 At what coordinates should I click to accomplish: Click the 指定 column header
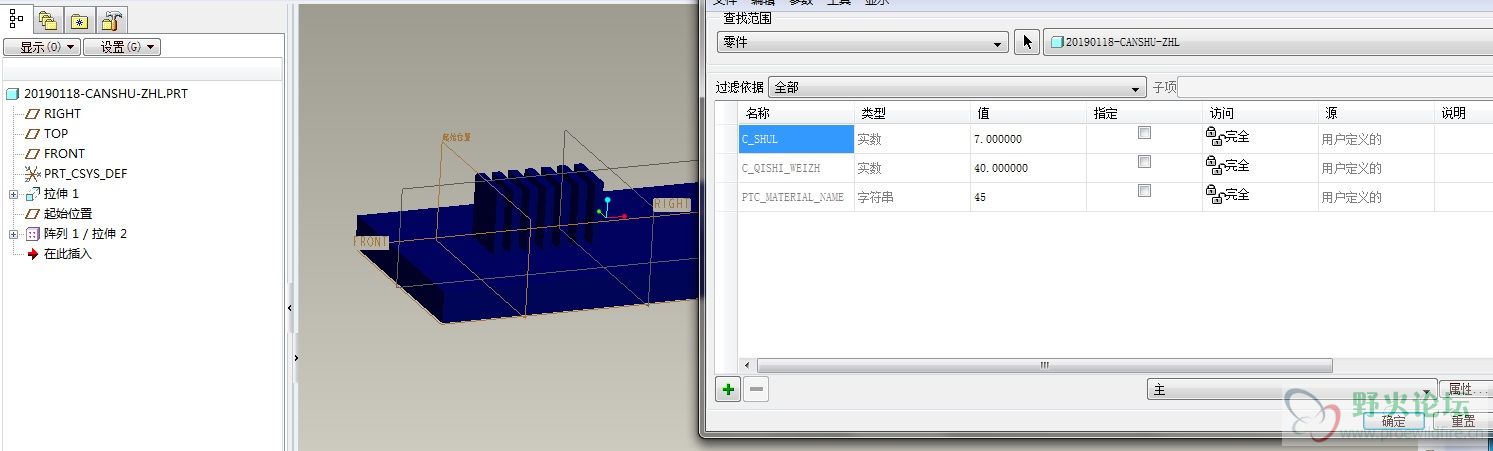tap(1144, 113)
